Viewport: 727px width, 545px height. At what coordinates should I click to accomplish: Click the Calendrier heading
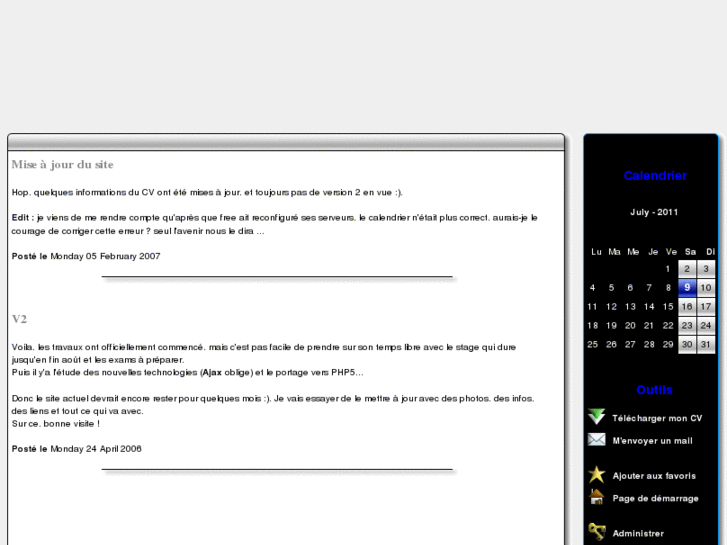[655, 176]
